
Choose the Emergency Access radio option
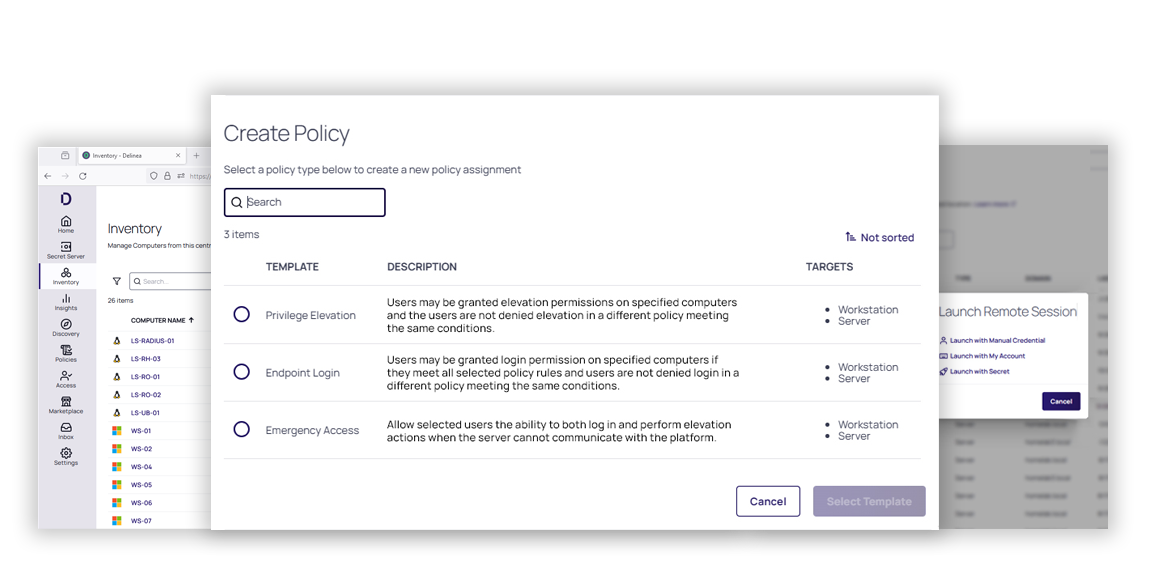(242, 429)
